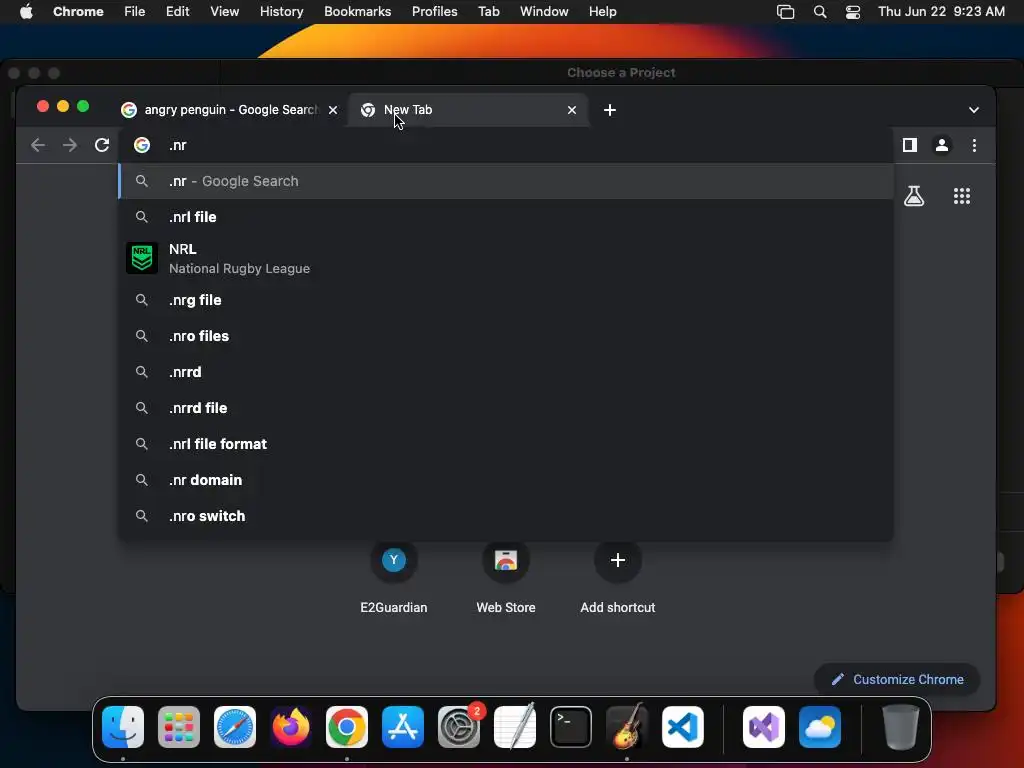Open the profile avatar button
Image resolution: width=1024 pixels, height=768 pixels.
(x=942, y=145)
